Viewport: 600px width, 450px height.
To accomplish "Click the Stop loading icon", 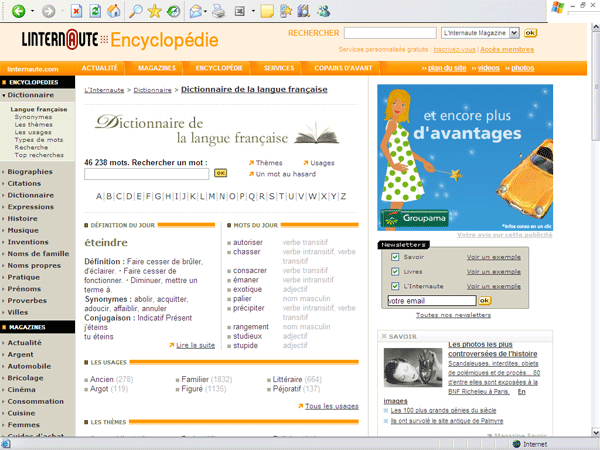I will pyautogui.click(x=77, y=11).
